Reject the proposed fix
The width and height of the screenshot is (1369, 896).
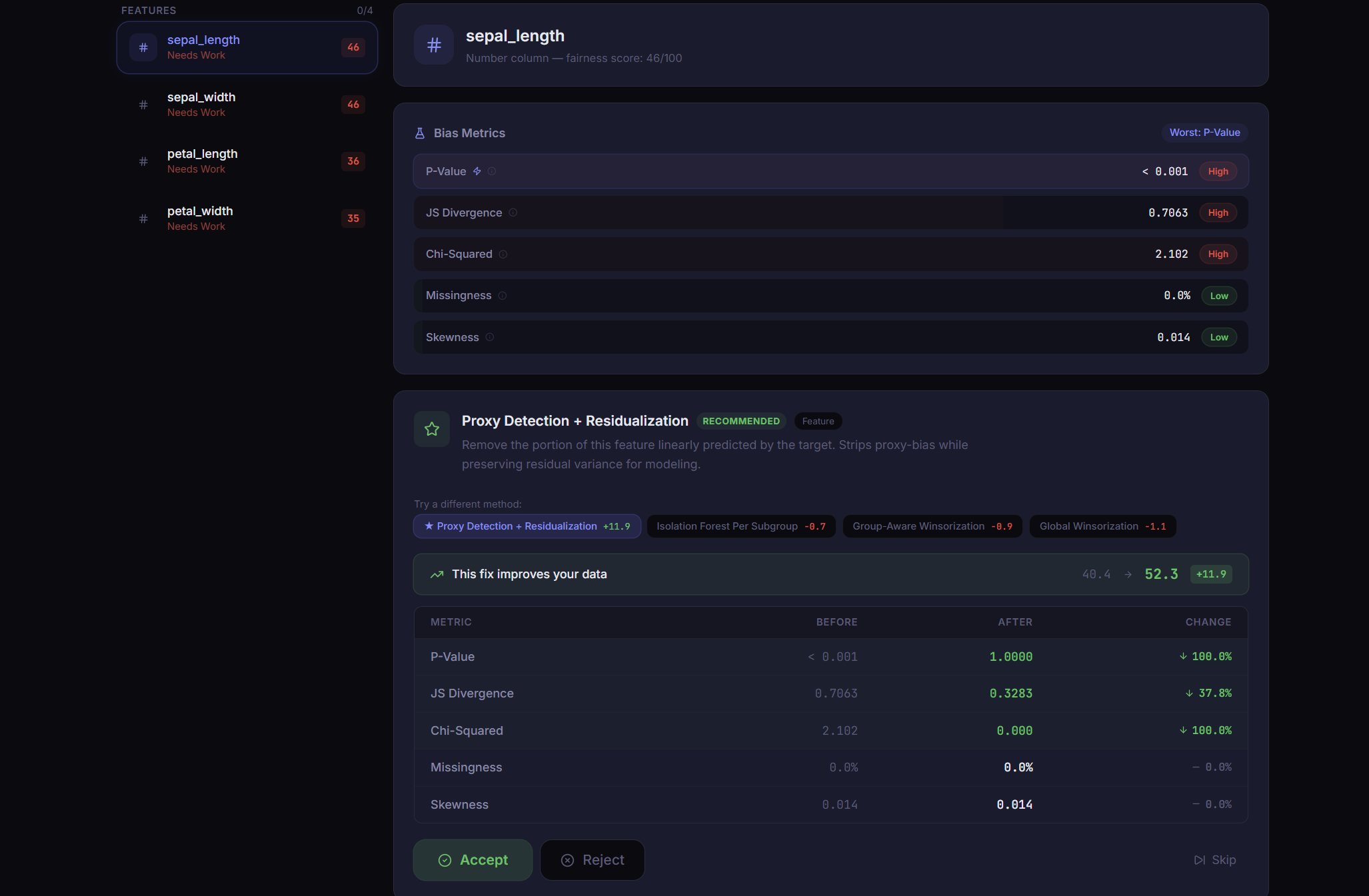tap(592, 860)
